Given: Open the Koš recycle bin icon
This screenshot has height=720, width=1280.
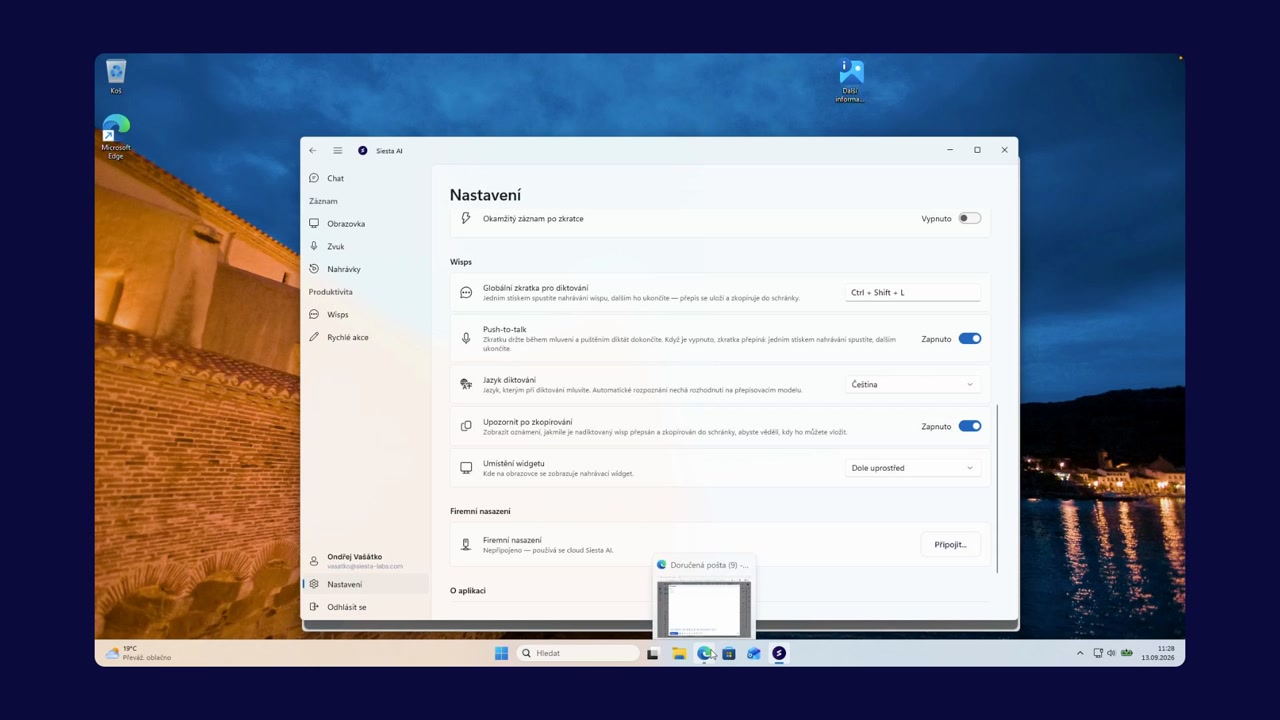Looking at the screenshot, I should point(116,77).
